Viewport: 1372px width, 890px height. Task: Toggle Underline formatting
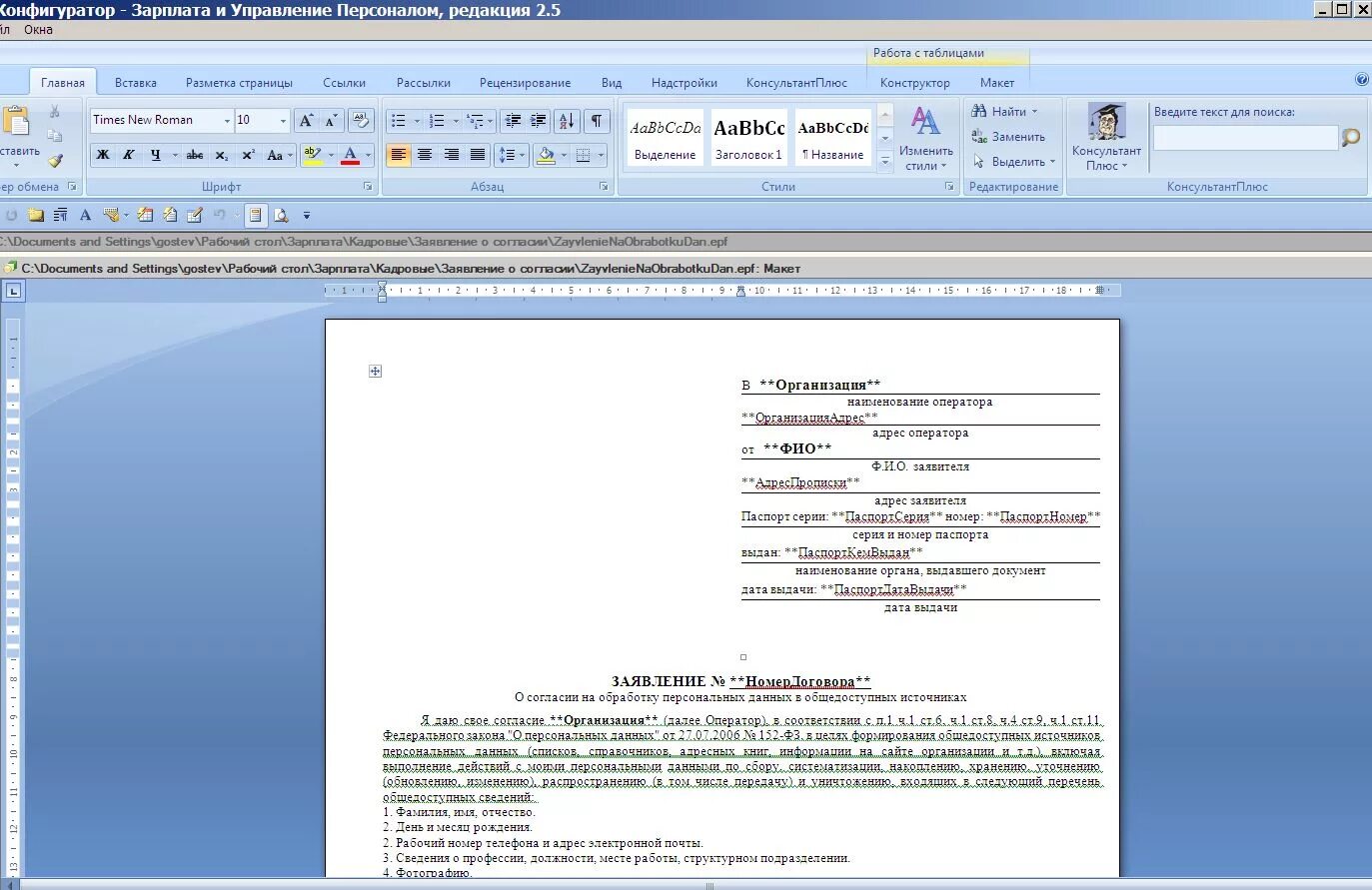tap(155, 155)
